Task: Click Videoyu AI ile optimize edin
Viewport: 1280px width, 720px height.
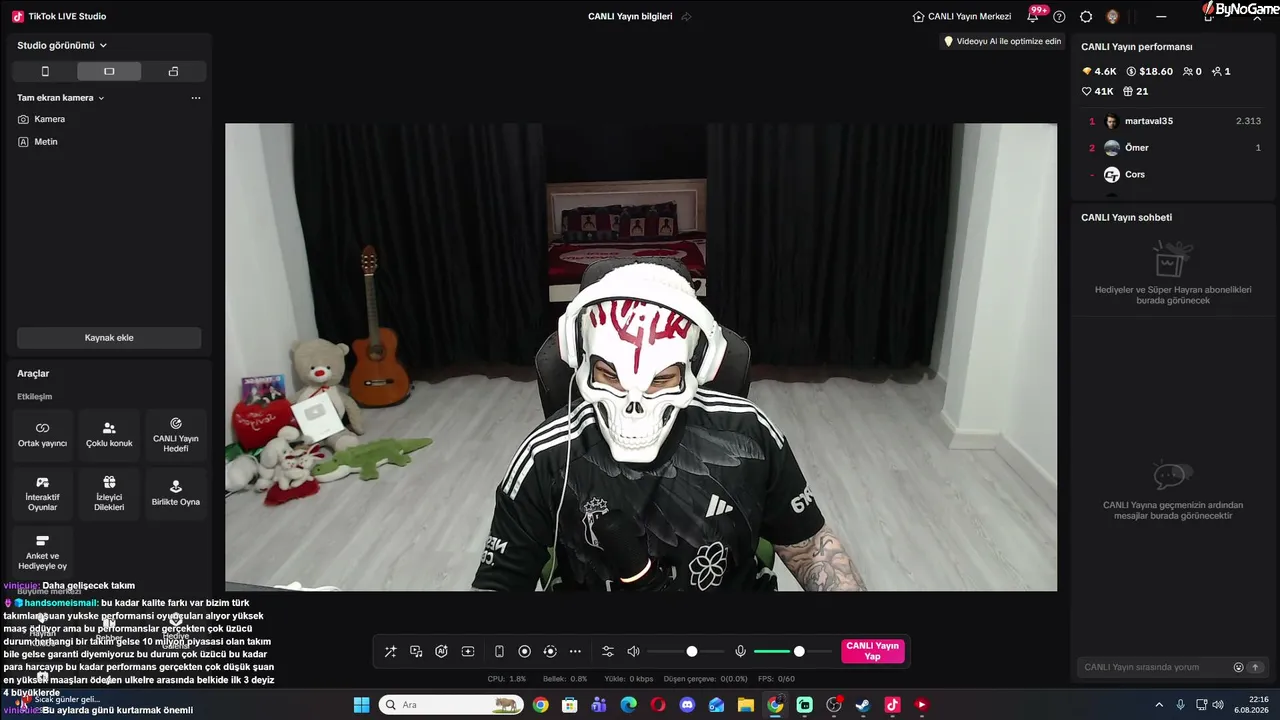Action: [x=1002, y=41]
